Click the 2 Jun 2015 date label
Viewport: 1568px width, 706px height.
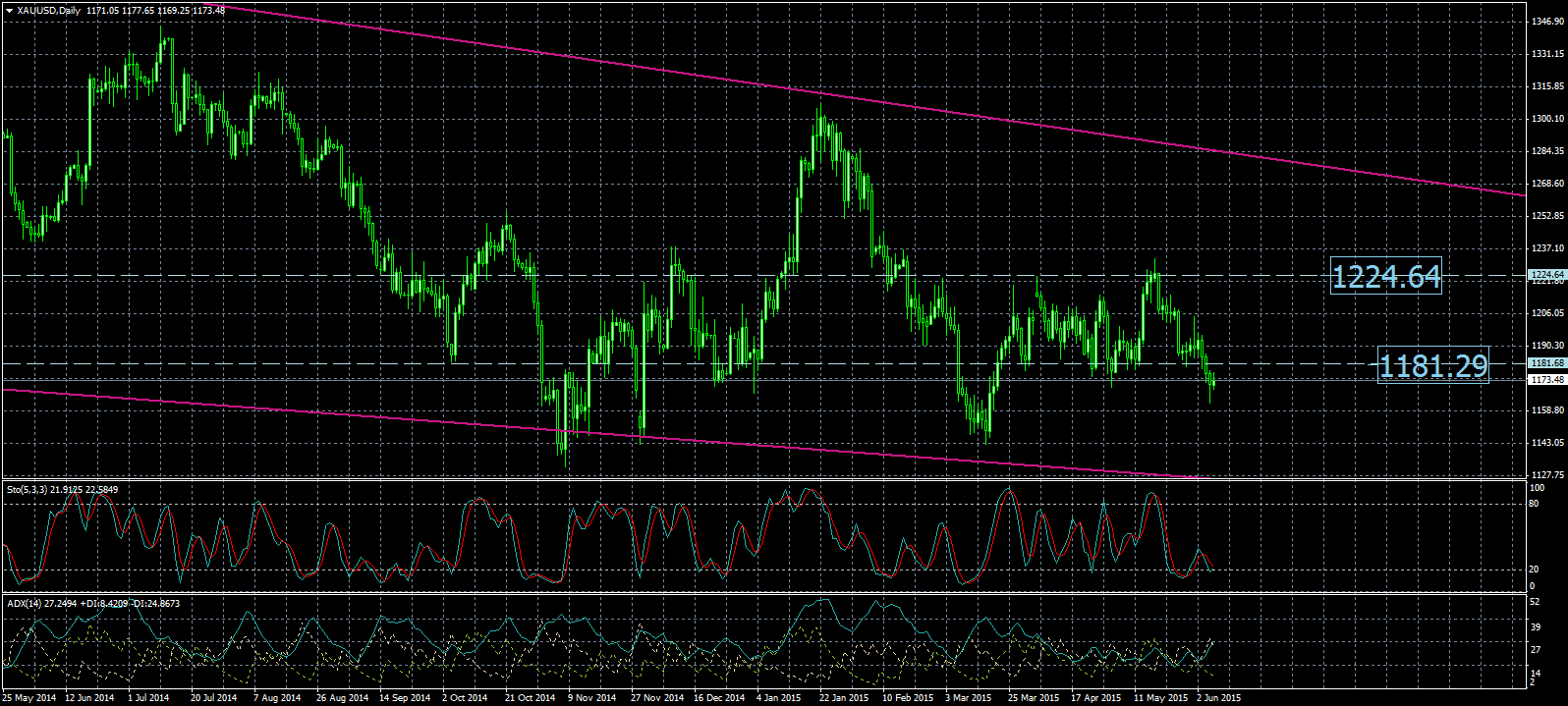click(x=1218, y=698)
